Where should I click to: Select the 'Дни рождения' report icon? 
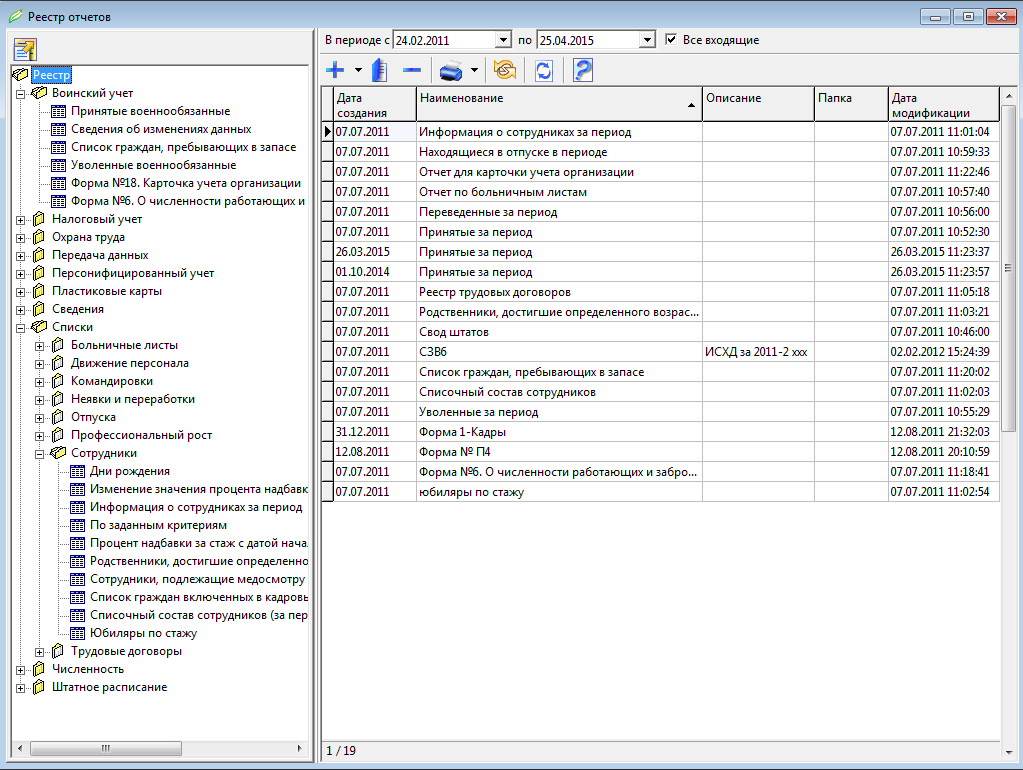[77, 471]
